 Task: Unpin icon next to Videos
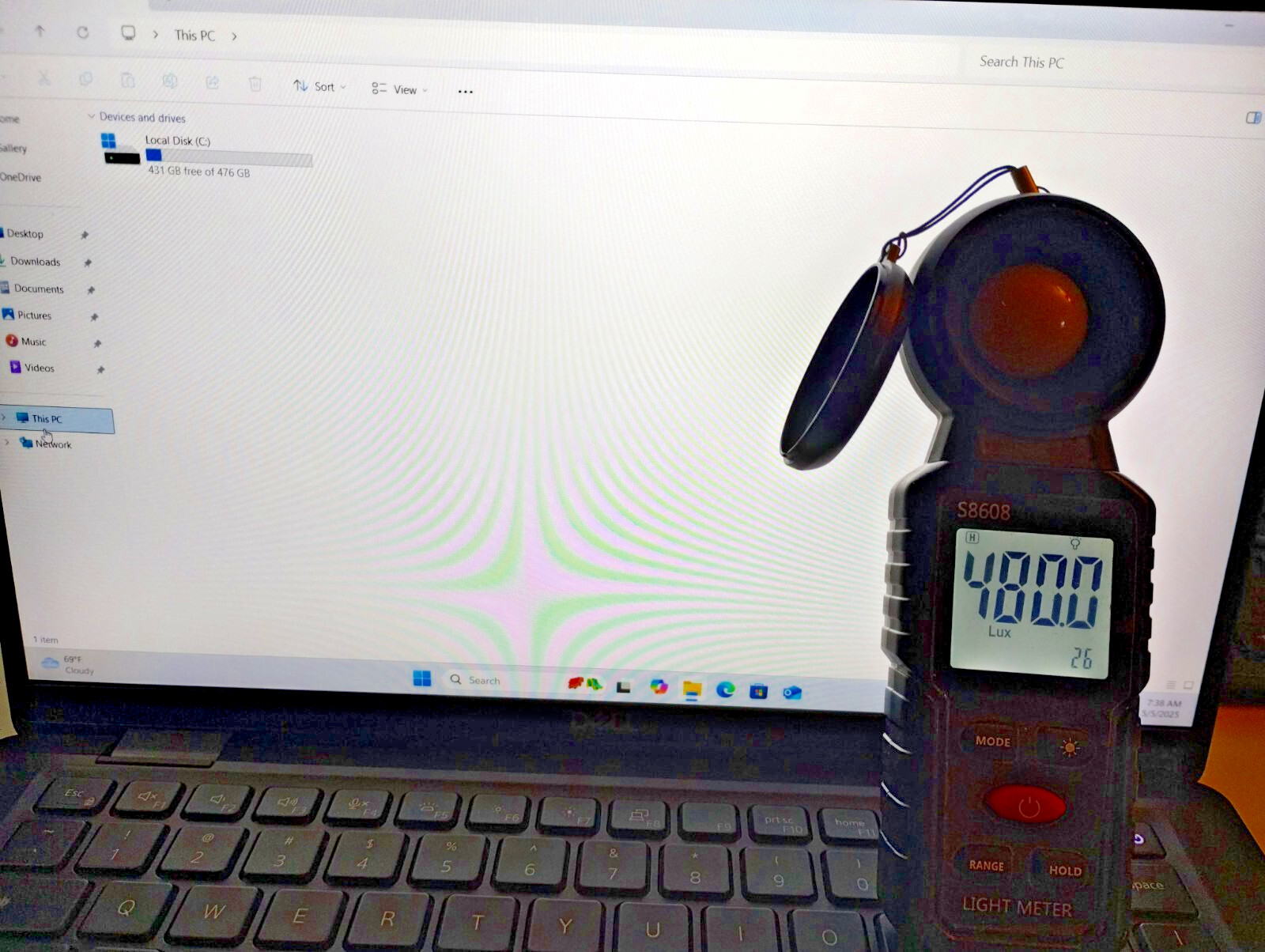100,369
